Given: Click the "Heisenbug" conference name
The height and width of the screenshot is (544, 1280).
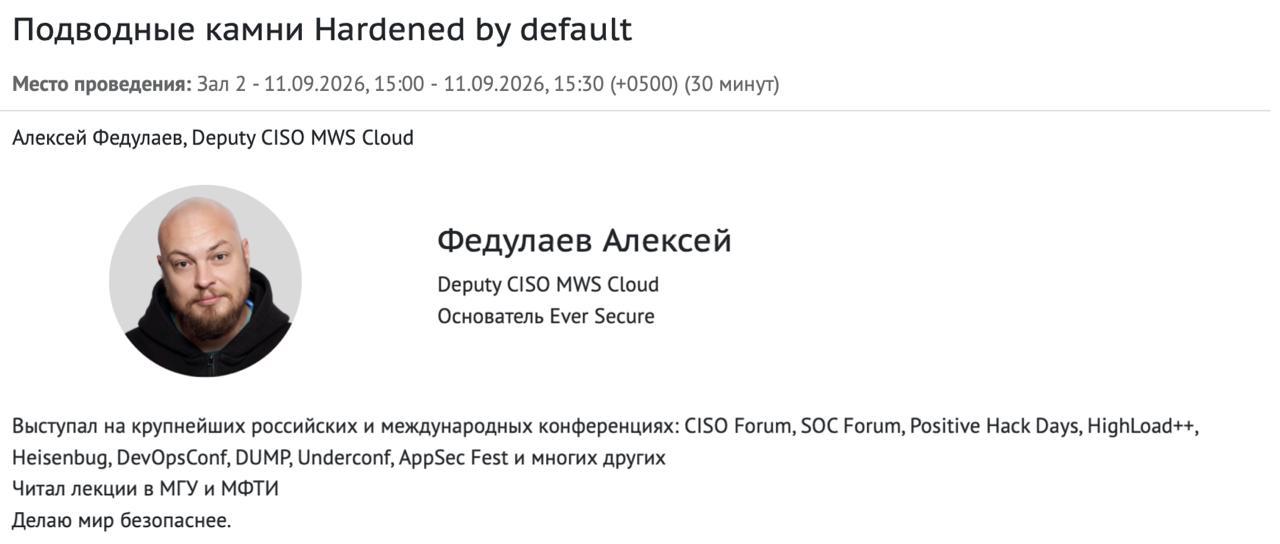Looking at the screenshot, I should pos(62,458).
